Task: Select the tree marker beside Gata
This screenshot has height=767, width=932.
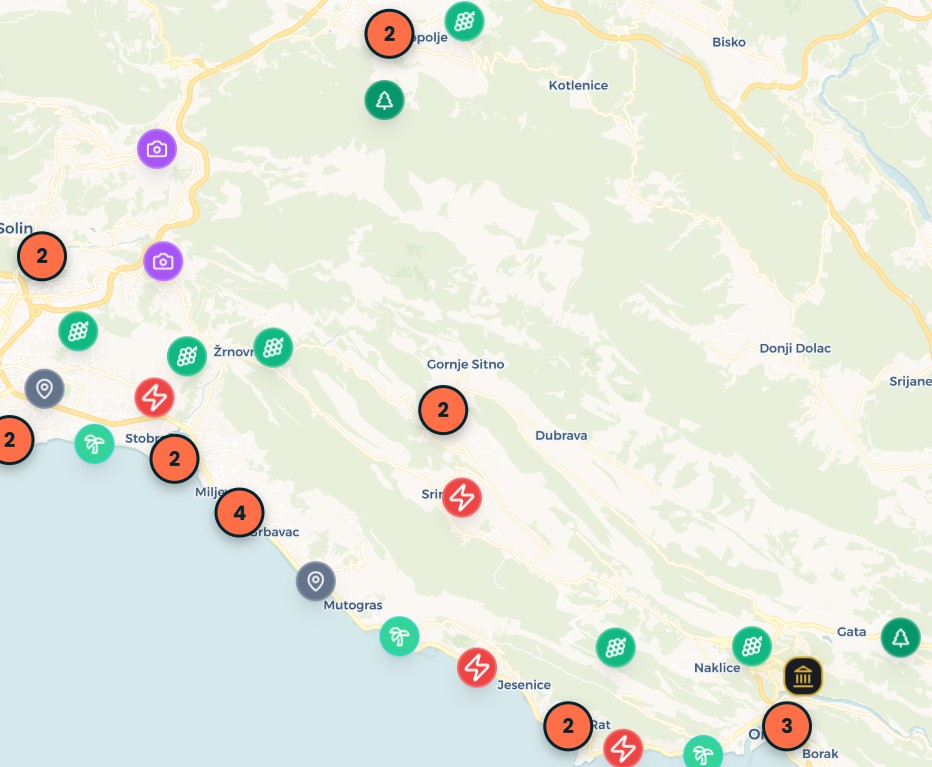Action: (x=900, y=637)
